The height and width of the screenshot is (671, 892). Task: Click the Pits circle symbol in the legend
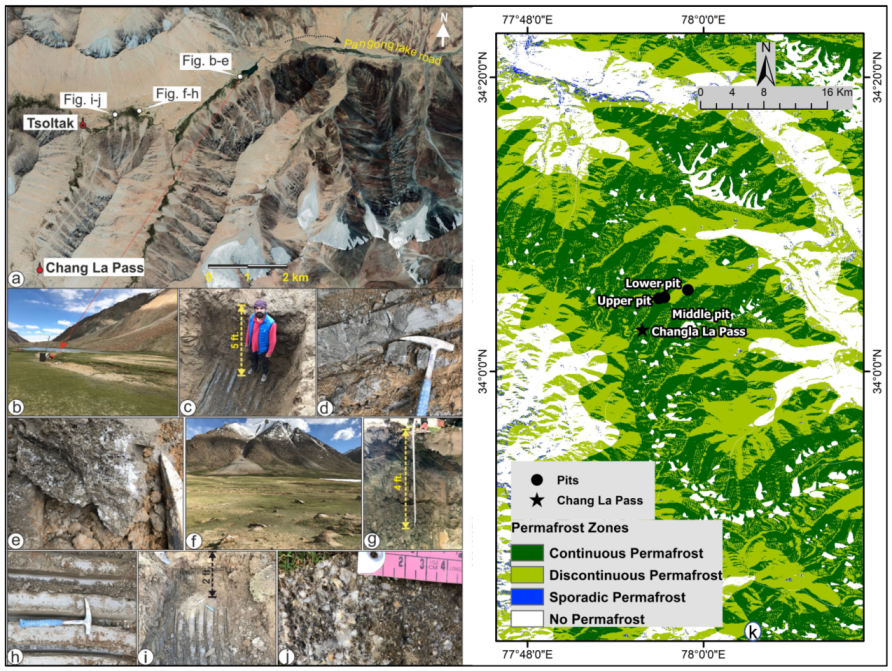click(x=536, y=479)
